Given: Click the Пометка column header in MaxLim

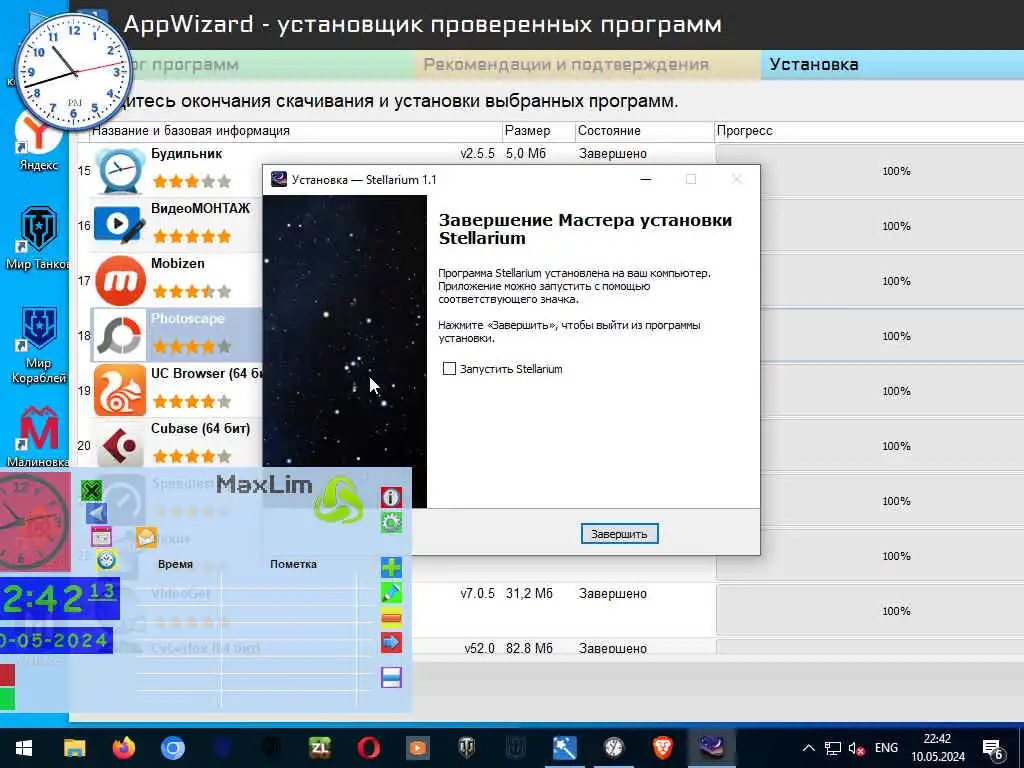Looking at the screenshot, I should (293, 564).
